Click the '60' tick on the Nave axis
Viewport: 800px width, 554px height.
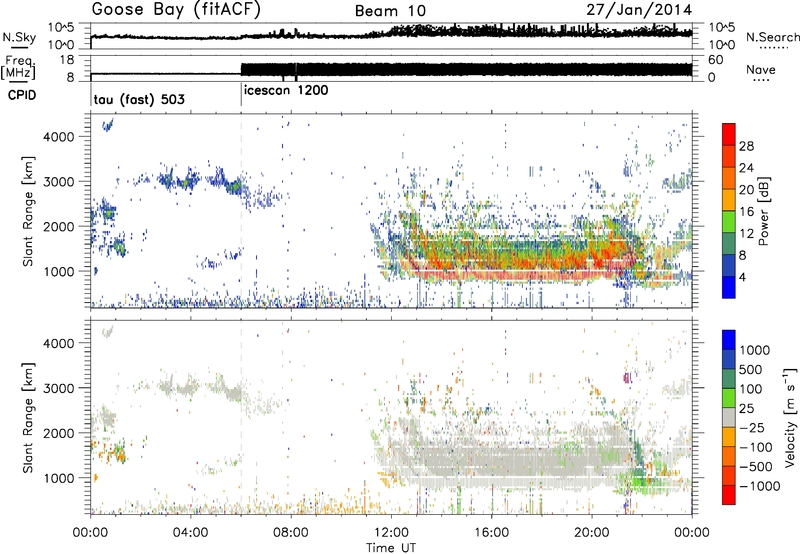716,60
